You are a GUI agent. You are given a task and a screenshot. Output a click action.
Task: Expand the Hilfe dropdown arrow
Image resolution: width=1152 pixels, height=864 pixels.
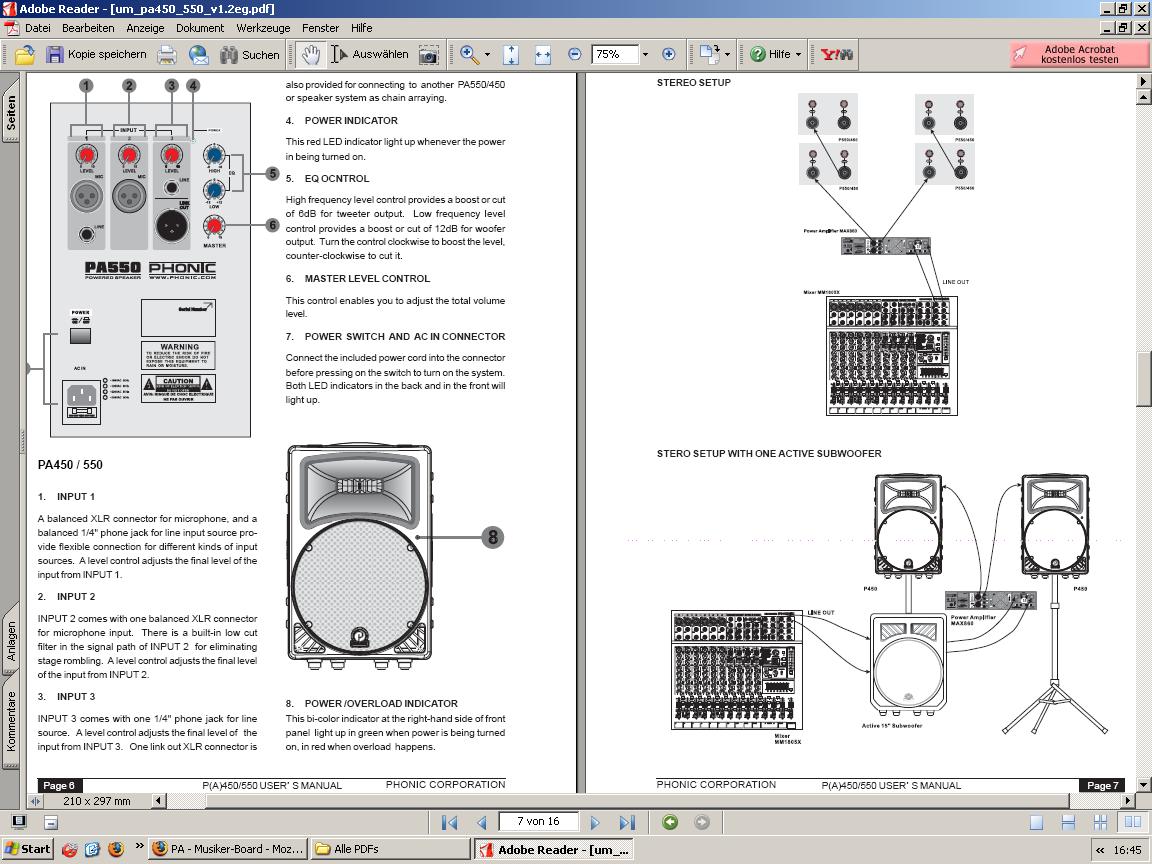point(799,54)
